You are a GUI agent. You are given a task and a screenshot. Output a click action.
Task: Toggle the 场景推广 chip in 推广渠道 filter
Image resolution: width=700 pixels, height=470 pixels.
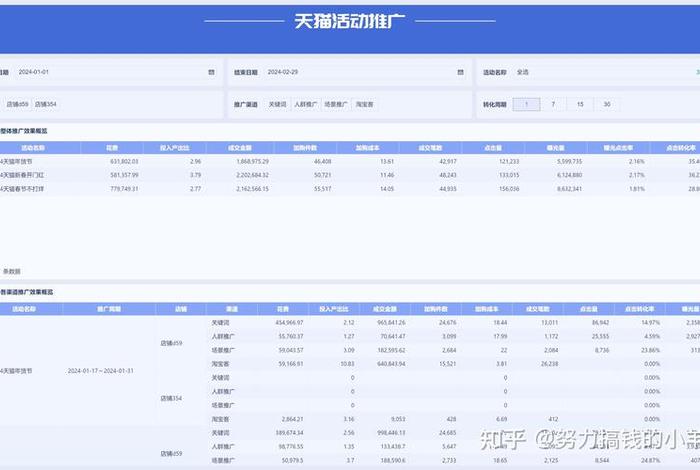pos(336,104)
